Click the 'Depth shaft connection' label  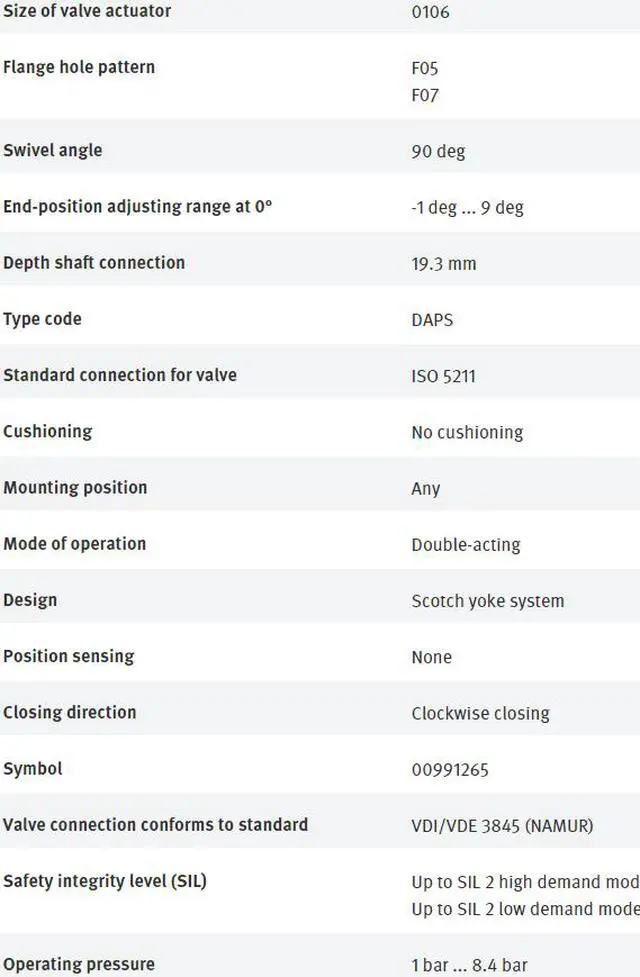point(94,263)
